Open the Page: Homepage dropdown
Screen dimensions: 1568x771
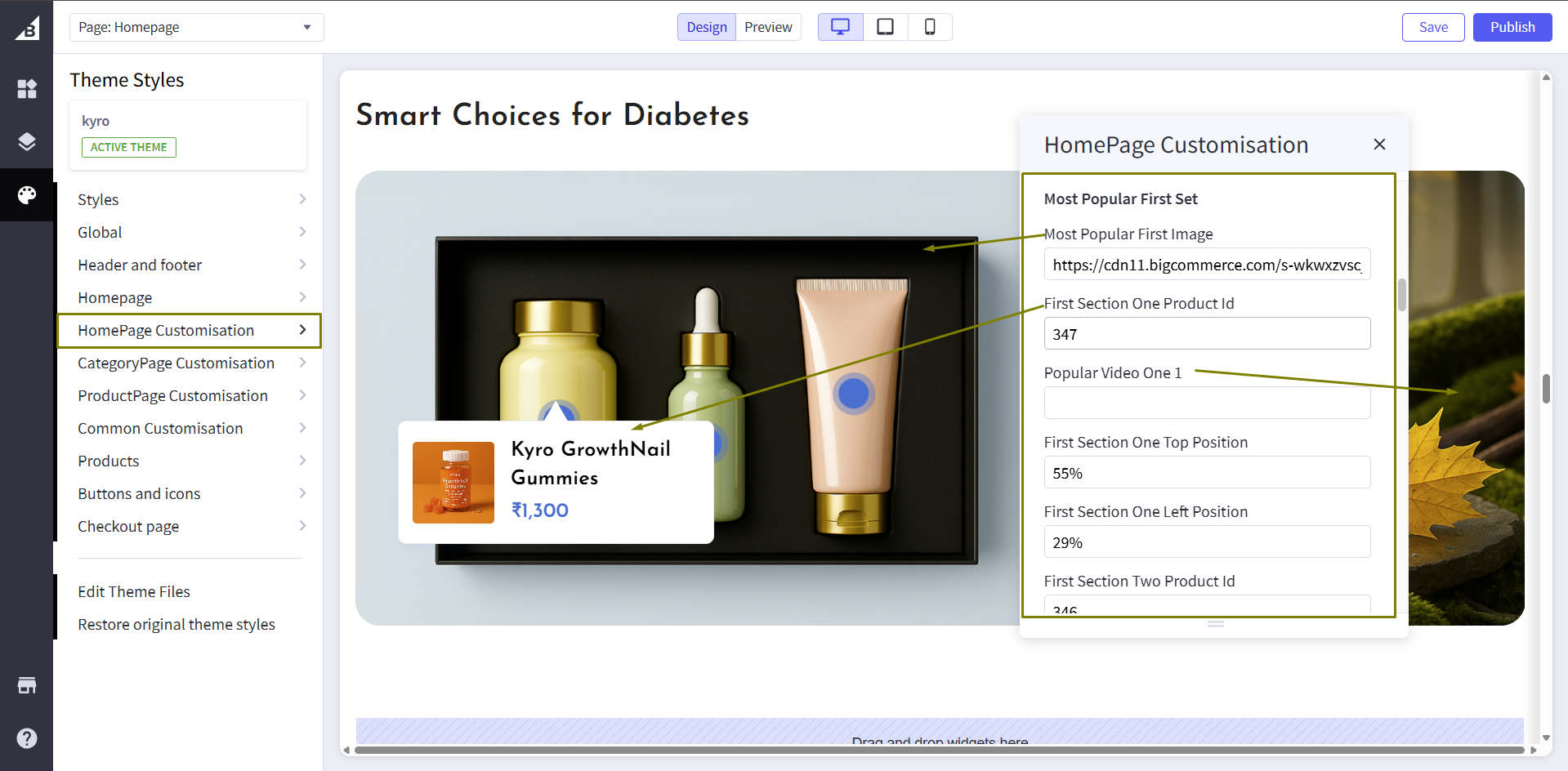[196, 27]
